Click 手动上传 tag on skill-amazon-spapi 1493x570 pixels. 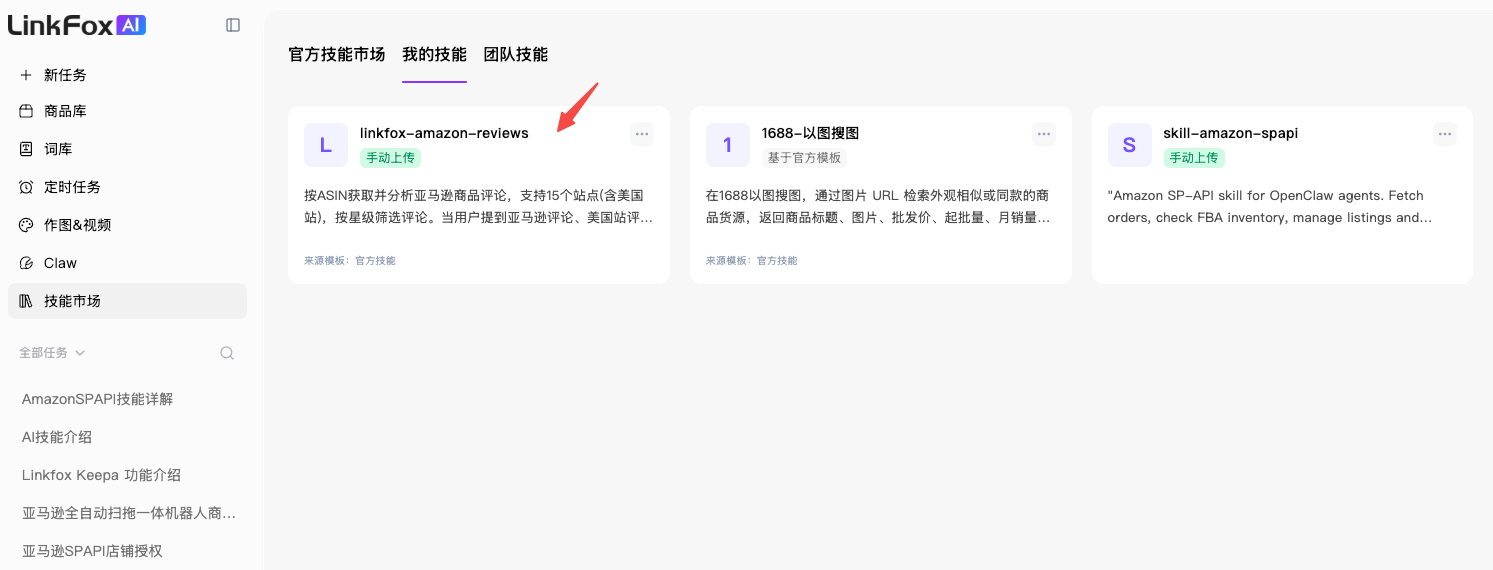click(x=1194, y=158)
